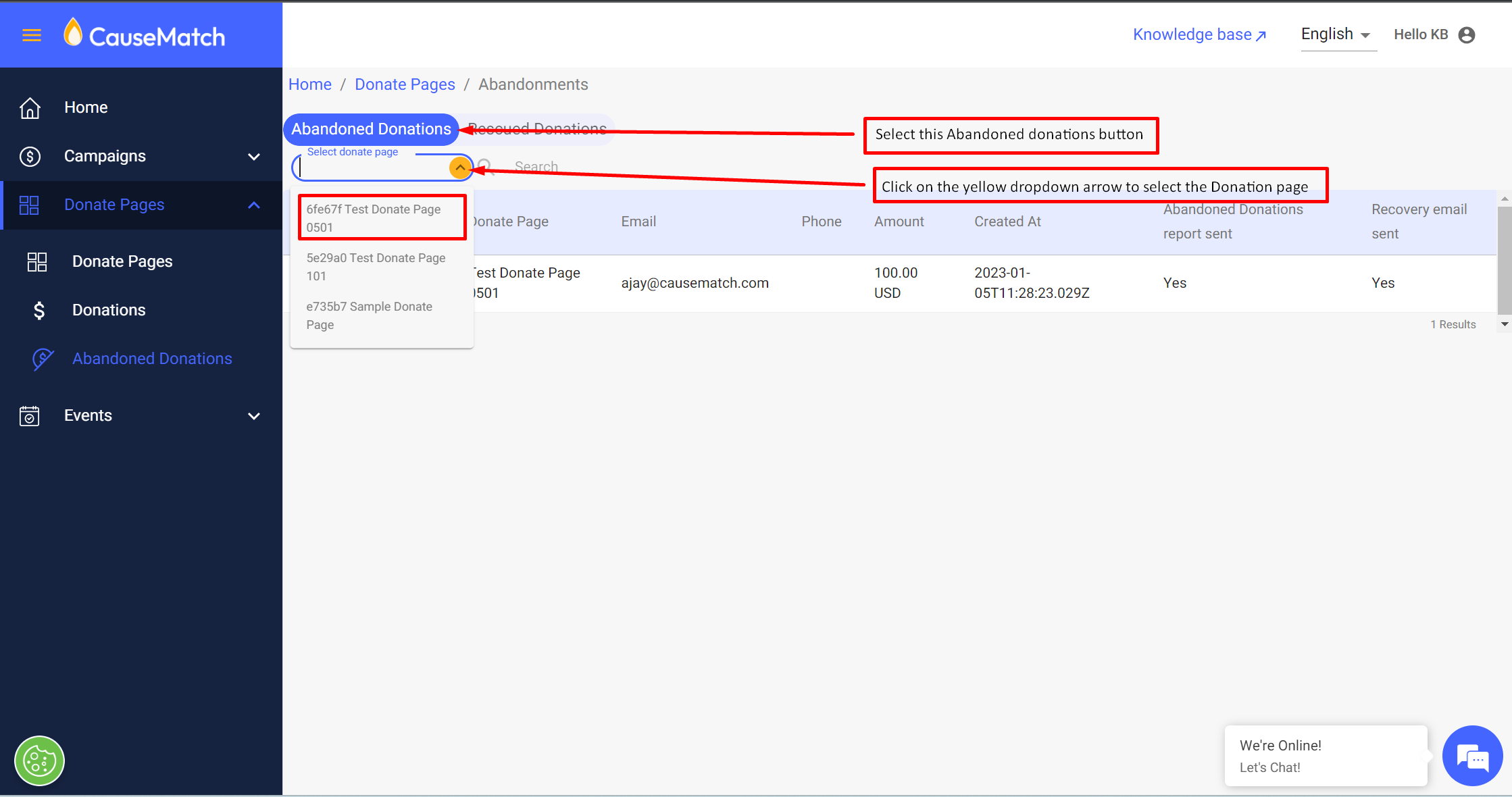Click the cookie settings icon

39,761
